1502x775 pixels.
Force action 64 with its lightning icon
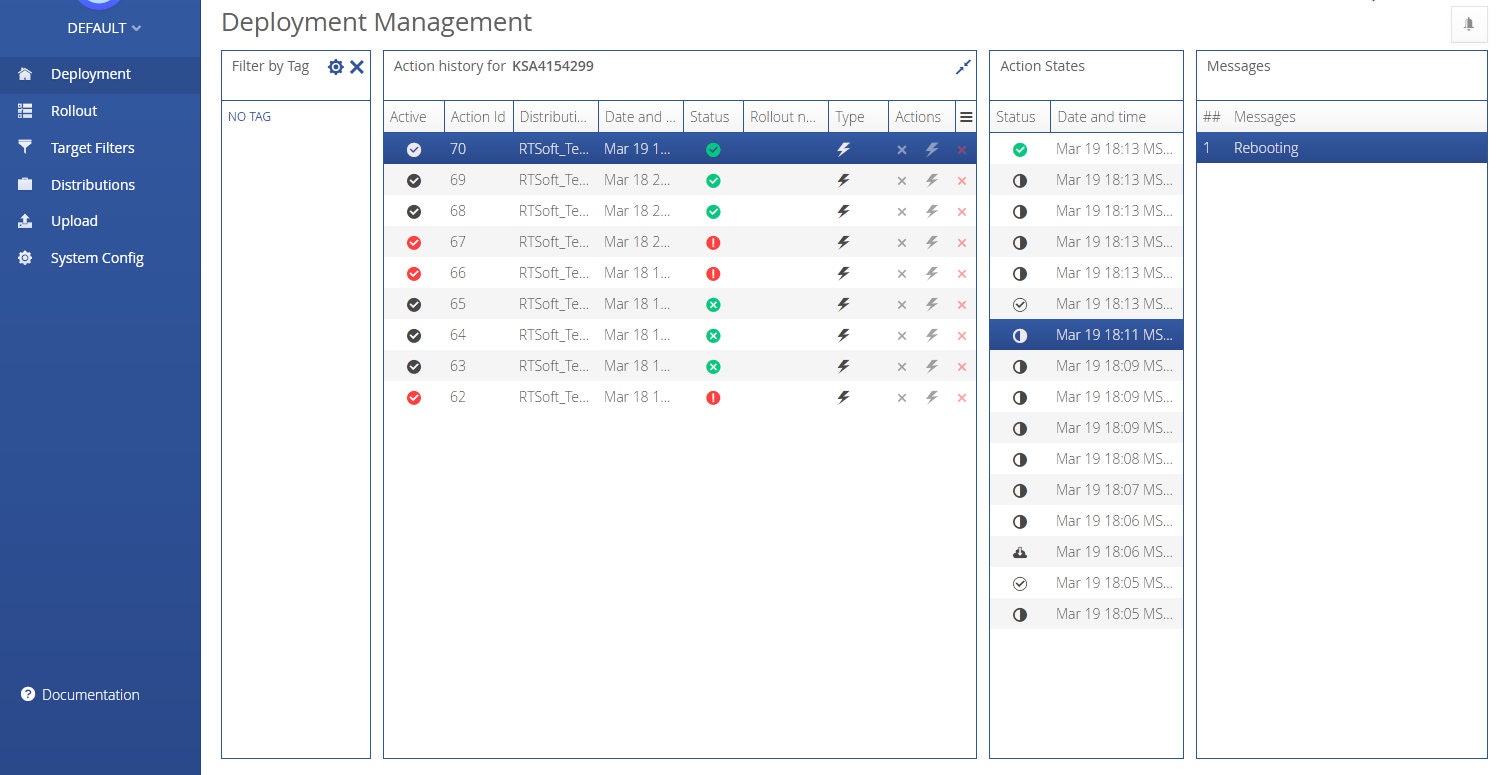tap(932, 336)
